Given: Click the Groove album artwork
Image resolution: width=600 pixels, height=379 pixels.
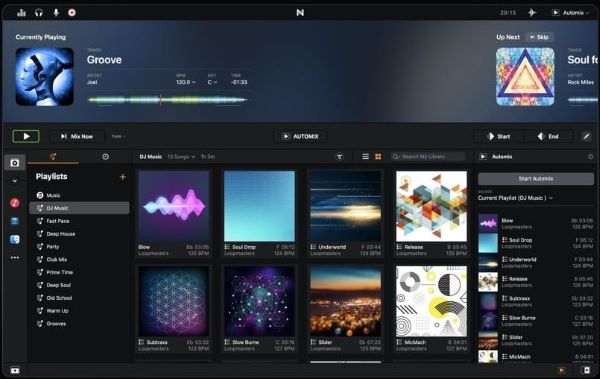Looking at the screenshot, I should (45, 77).
